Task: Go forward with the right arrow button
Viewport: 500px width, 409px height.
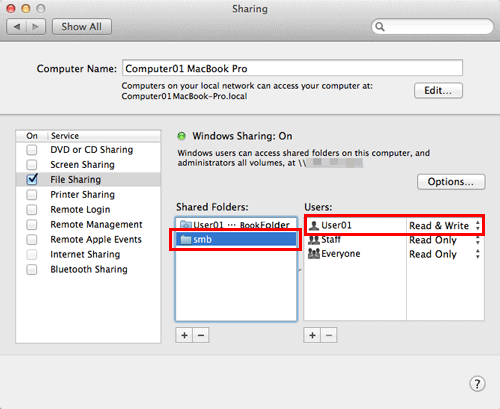Action: (x=36, y=27)
